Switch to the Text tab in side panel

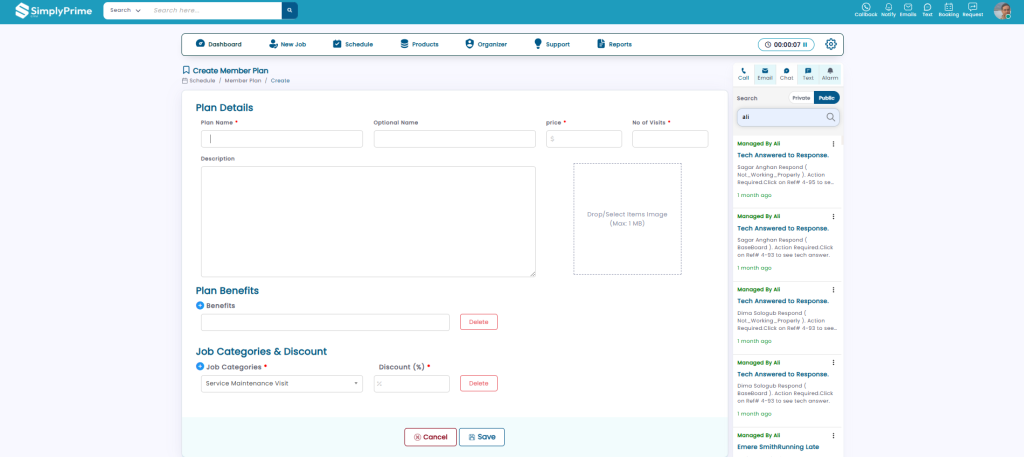808,74
